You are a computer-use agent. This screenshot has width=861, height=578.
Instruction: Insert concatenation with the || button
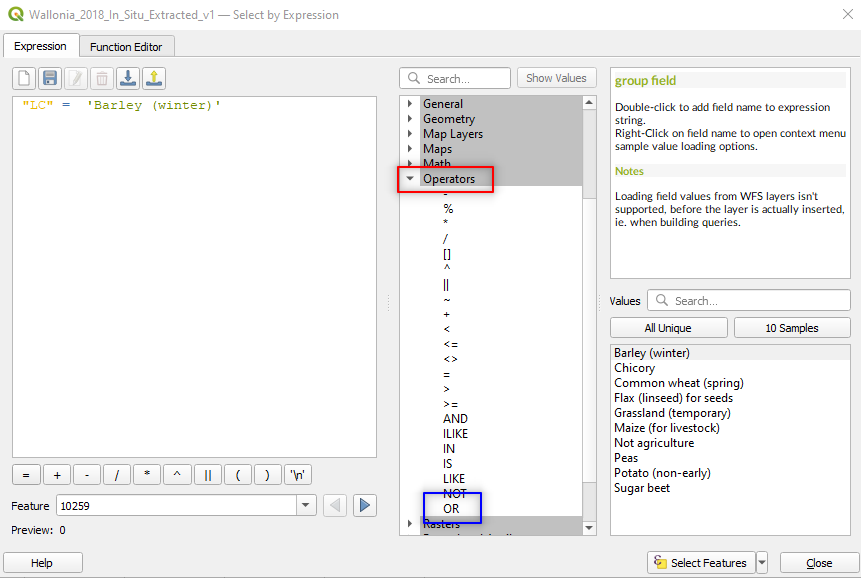(208, 475)
